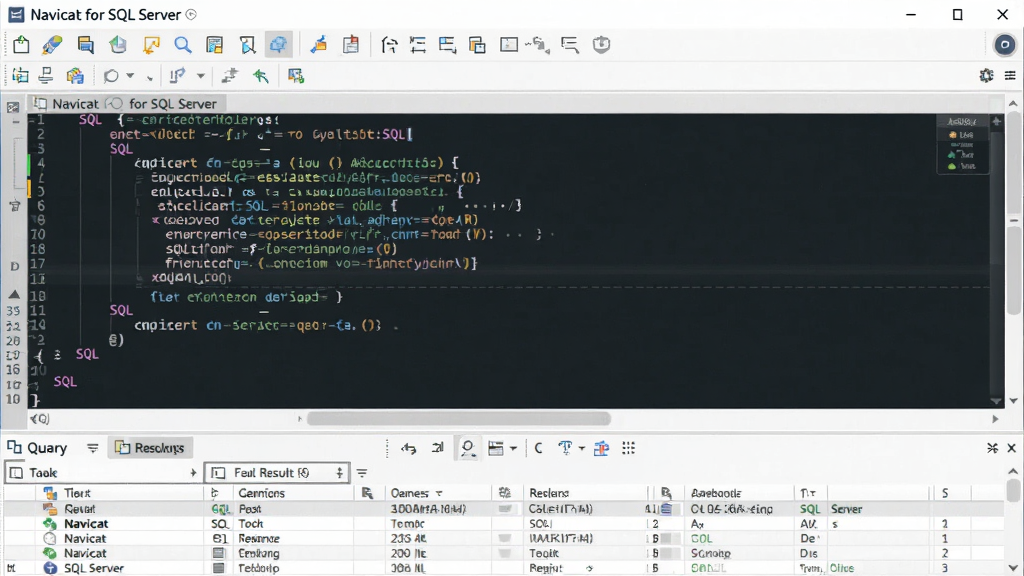Click the up triangle in the editor gutter

click(x=14, y=295)
